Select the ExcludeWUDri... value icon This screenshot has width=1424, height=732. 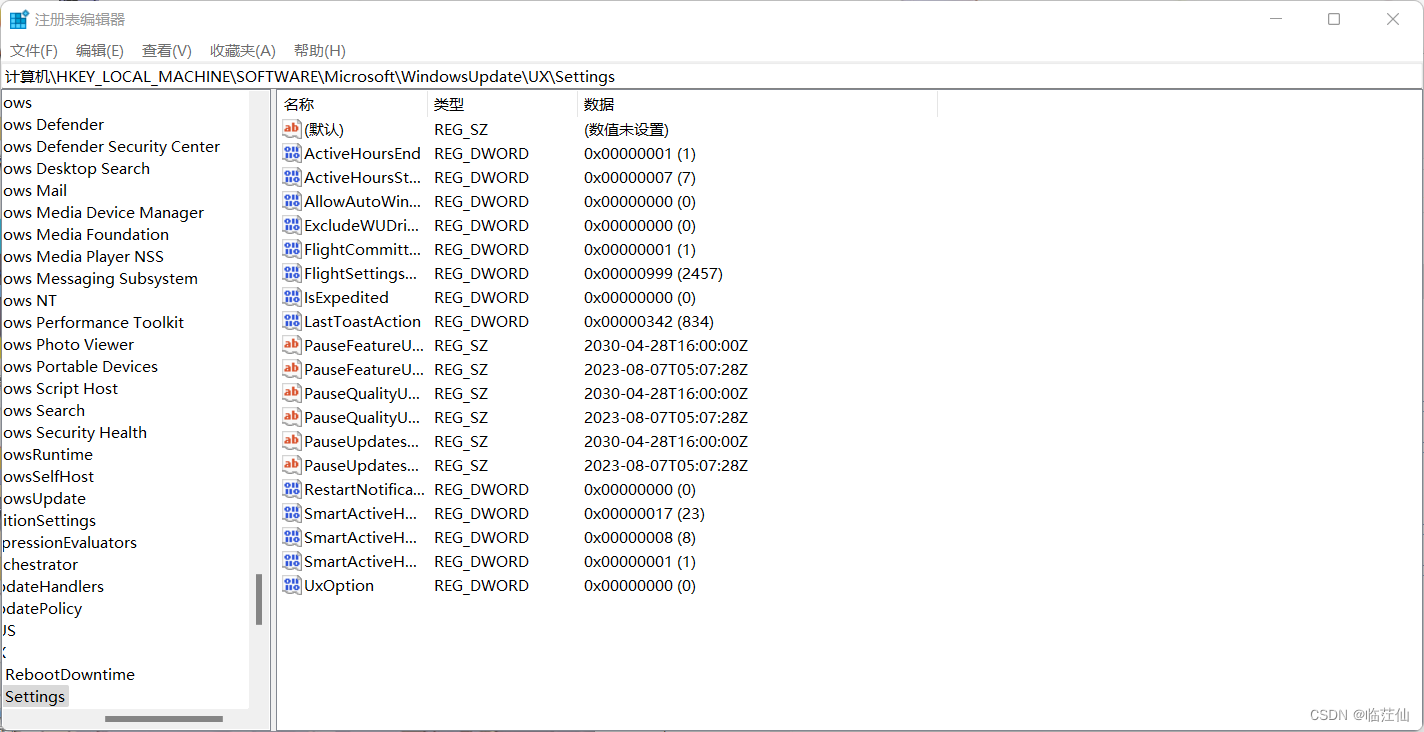[292, 225]
